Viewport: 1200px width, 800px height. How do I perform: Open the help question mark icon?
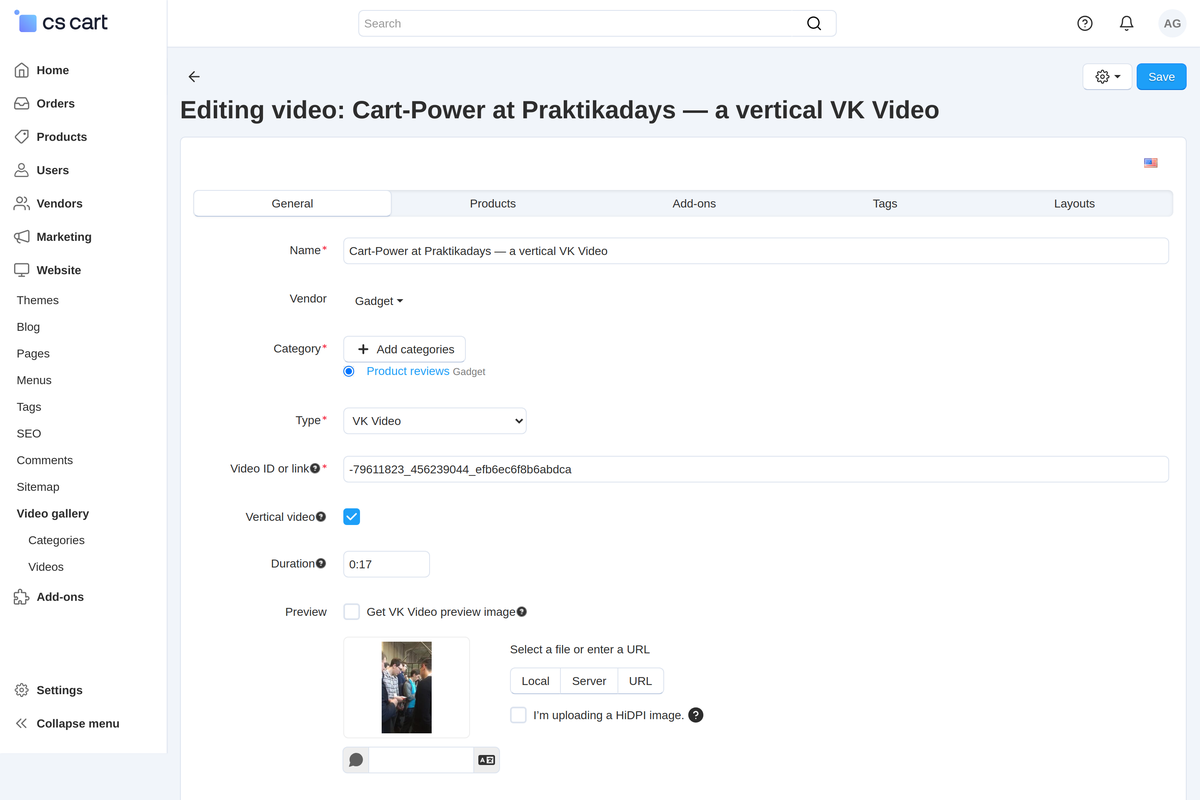(1085, 23)
